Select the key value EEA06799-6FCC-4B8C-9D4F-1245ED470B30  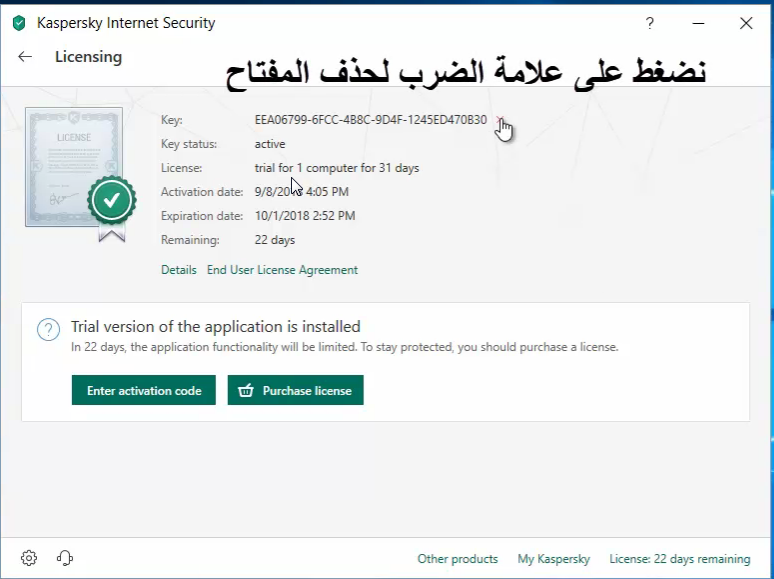pyautogui.click(x=371, y=120)
